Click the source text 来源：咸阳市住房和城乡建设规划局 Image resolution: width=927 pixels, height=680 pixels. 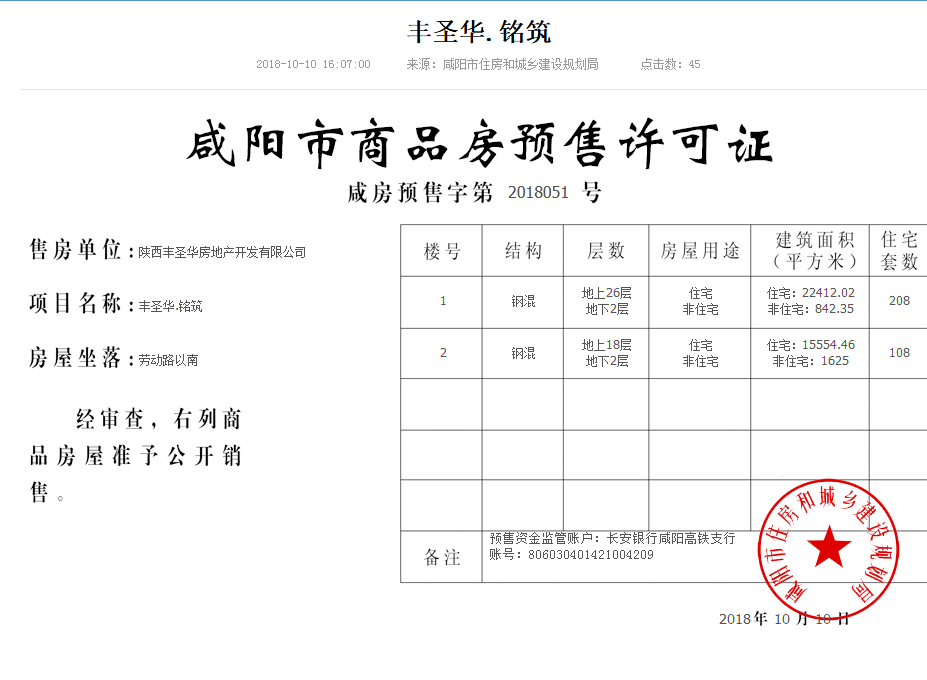tap(503, 64)
